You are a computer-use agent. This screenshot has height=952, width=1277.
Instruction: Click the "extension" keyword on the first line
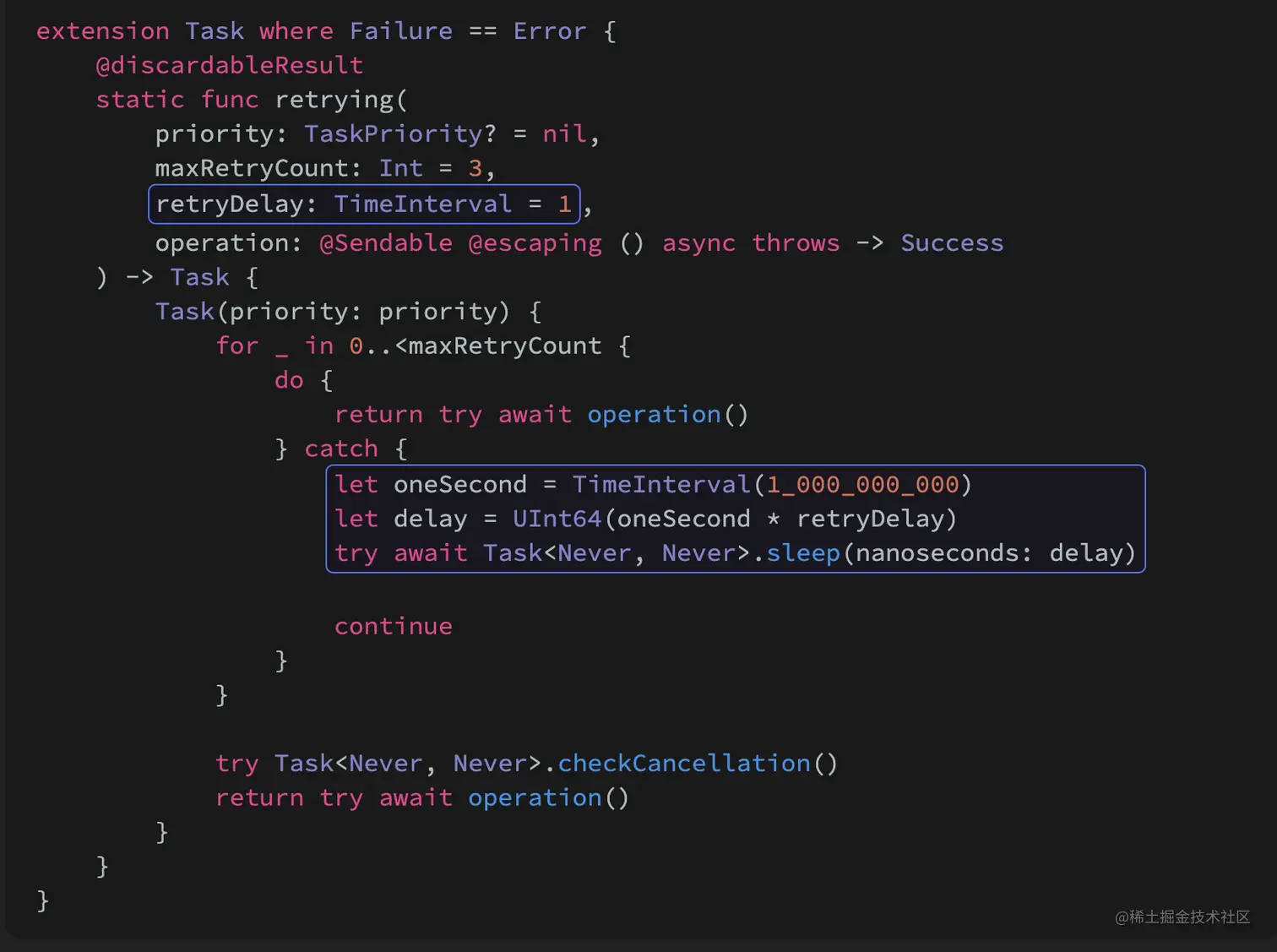(x=103, y=31)
